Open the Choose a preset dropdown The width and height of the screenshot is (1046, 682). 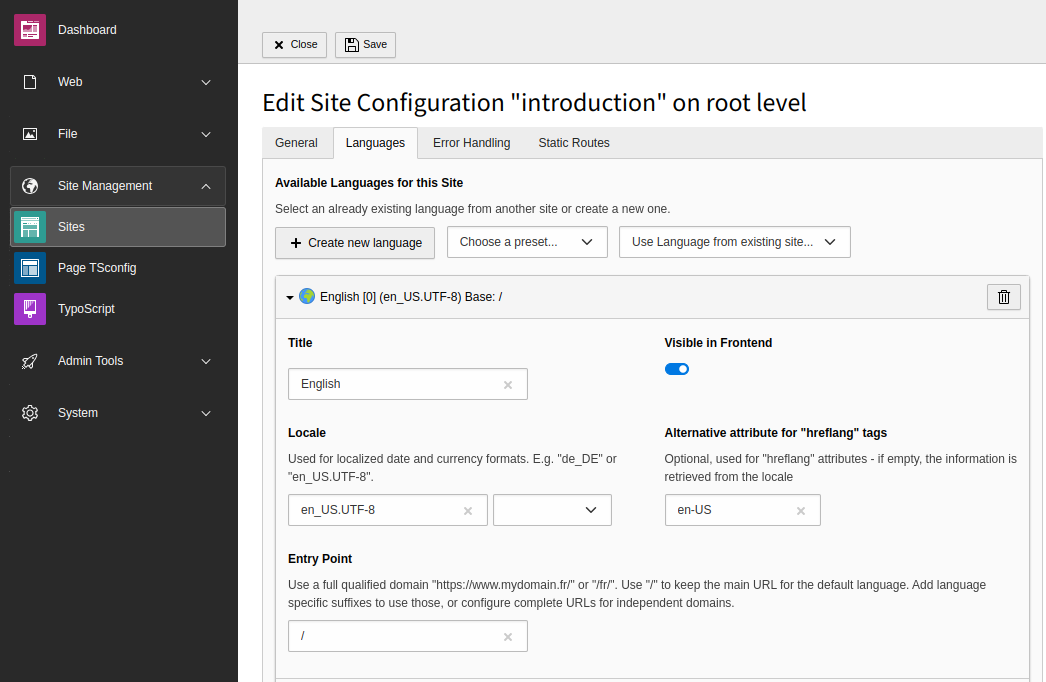click(x=527, y=242)
